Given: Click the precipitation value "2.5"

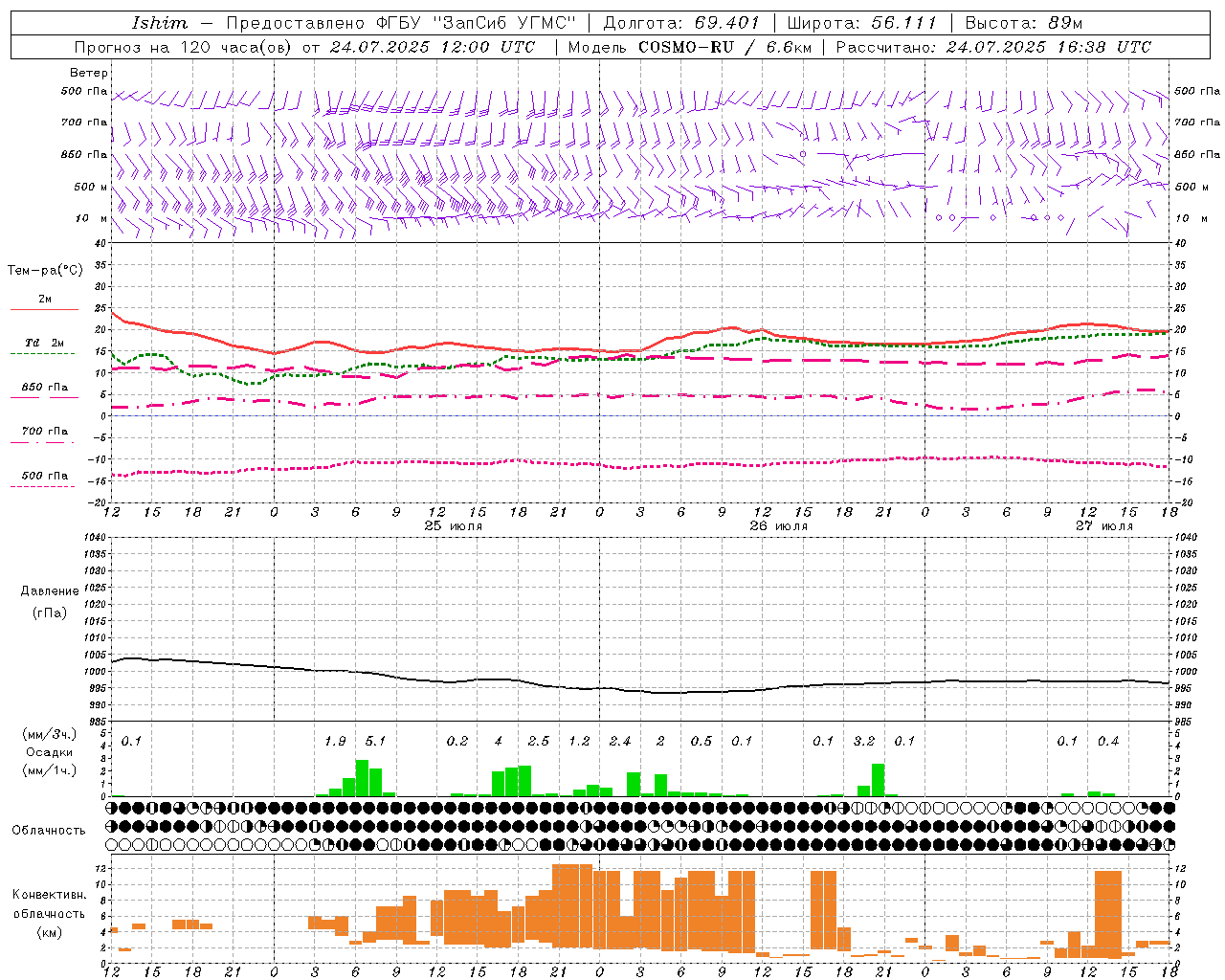Looking at the screenshot, I should tap(539, 741).
